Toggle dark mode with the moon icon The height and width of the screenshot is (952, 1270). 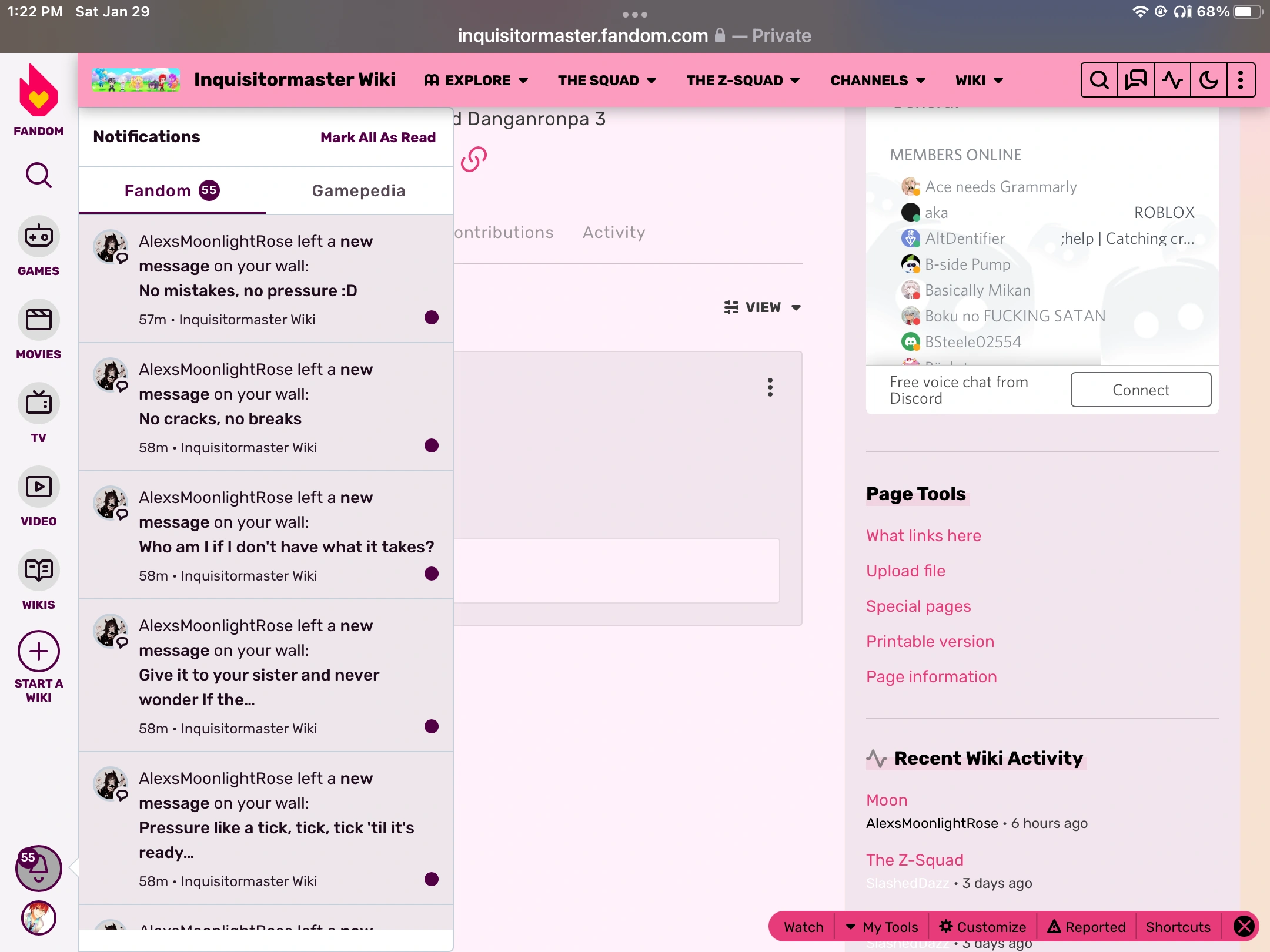pos(1208,80)
